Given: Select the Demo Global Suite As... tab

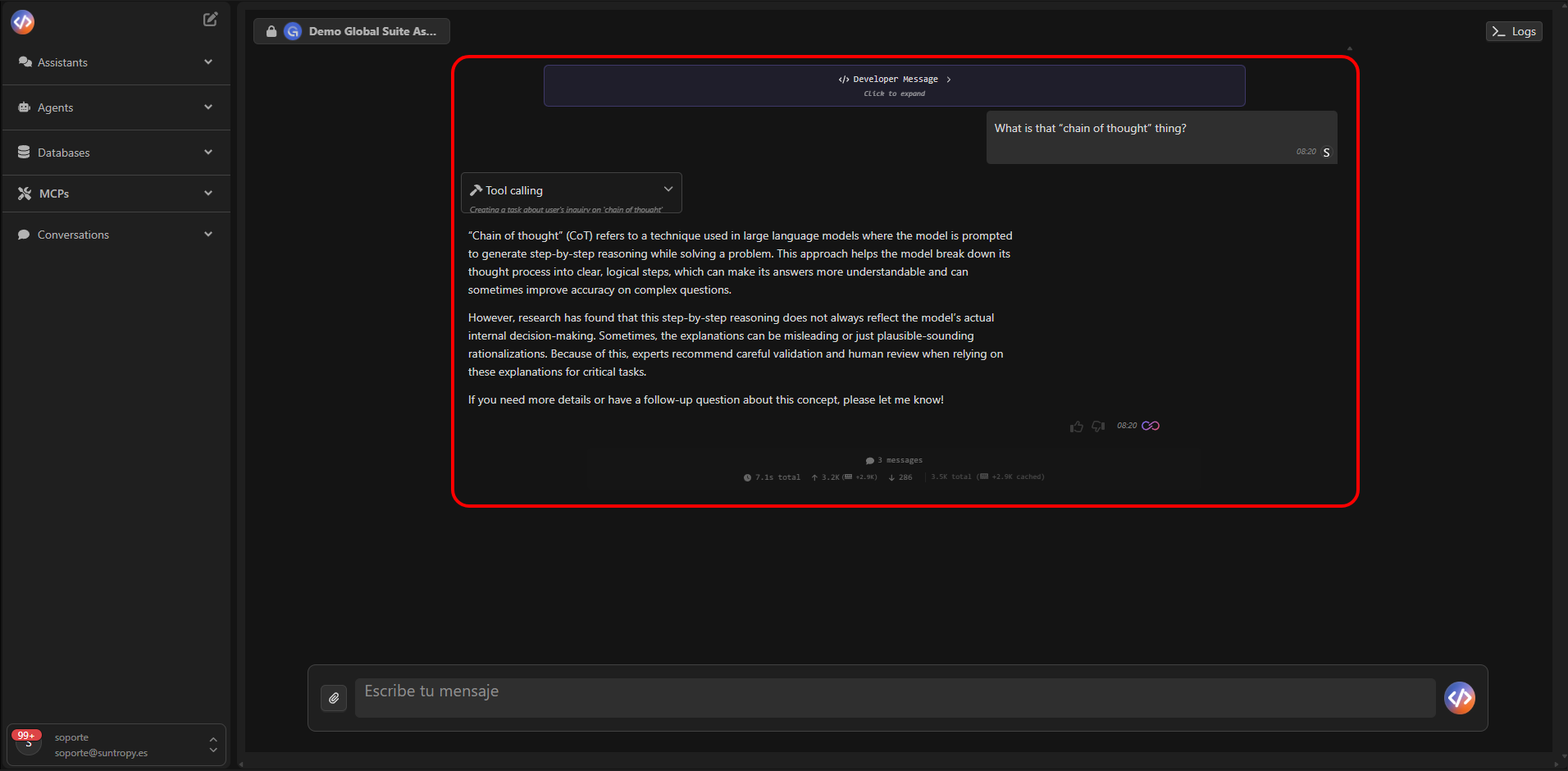Looking at the screenshot, I should click(352, 31).
